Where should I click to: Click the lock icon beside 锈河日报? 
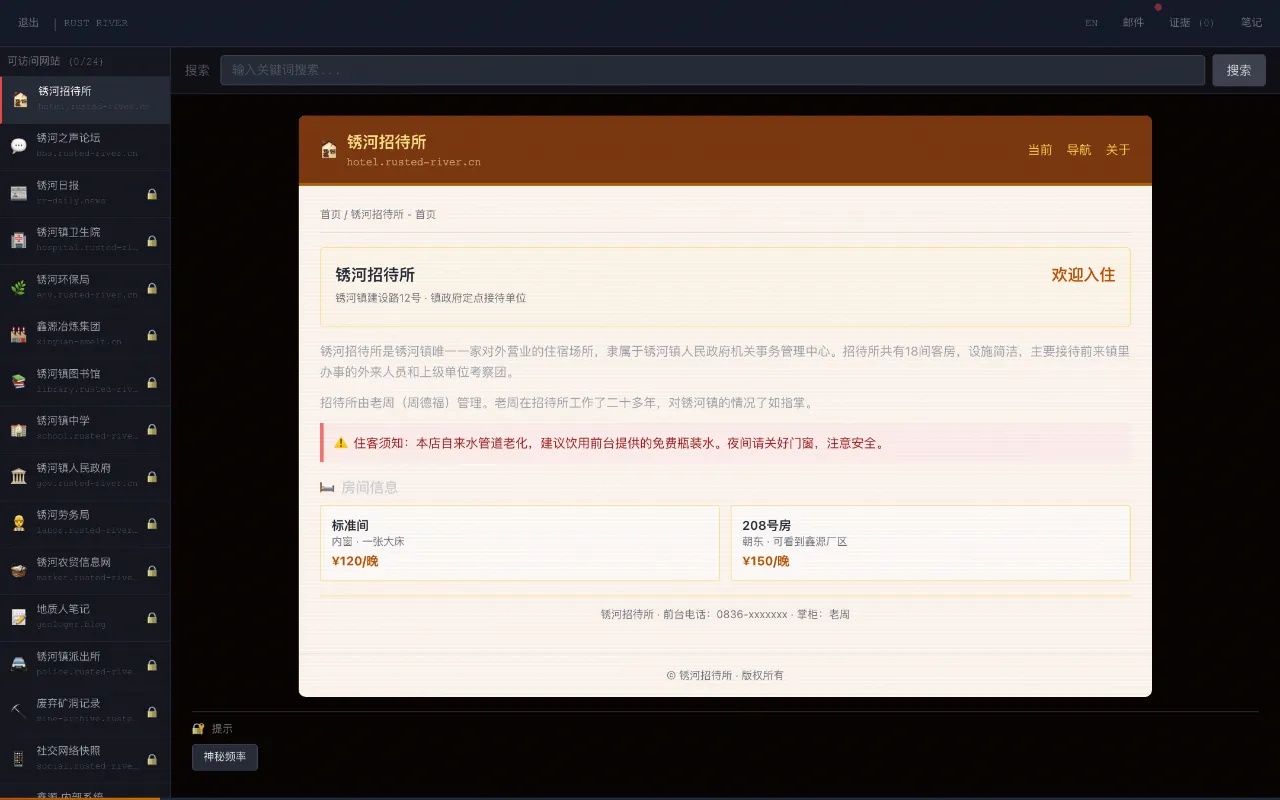(152, 194)
